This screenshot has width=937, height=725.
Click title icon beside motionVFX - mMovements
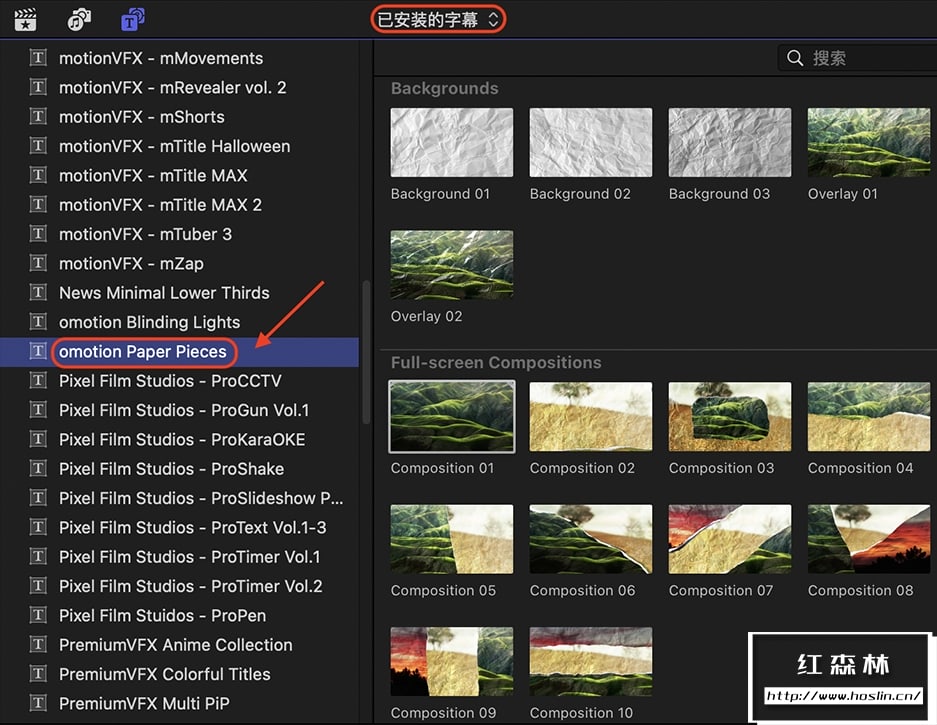(x=38, y=58)
